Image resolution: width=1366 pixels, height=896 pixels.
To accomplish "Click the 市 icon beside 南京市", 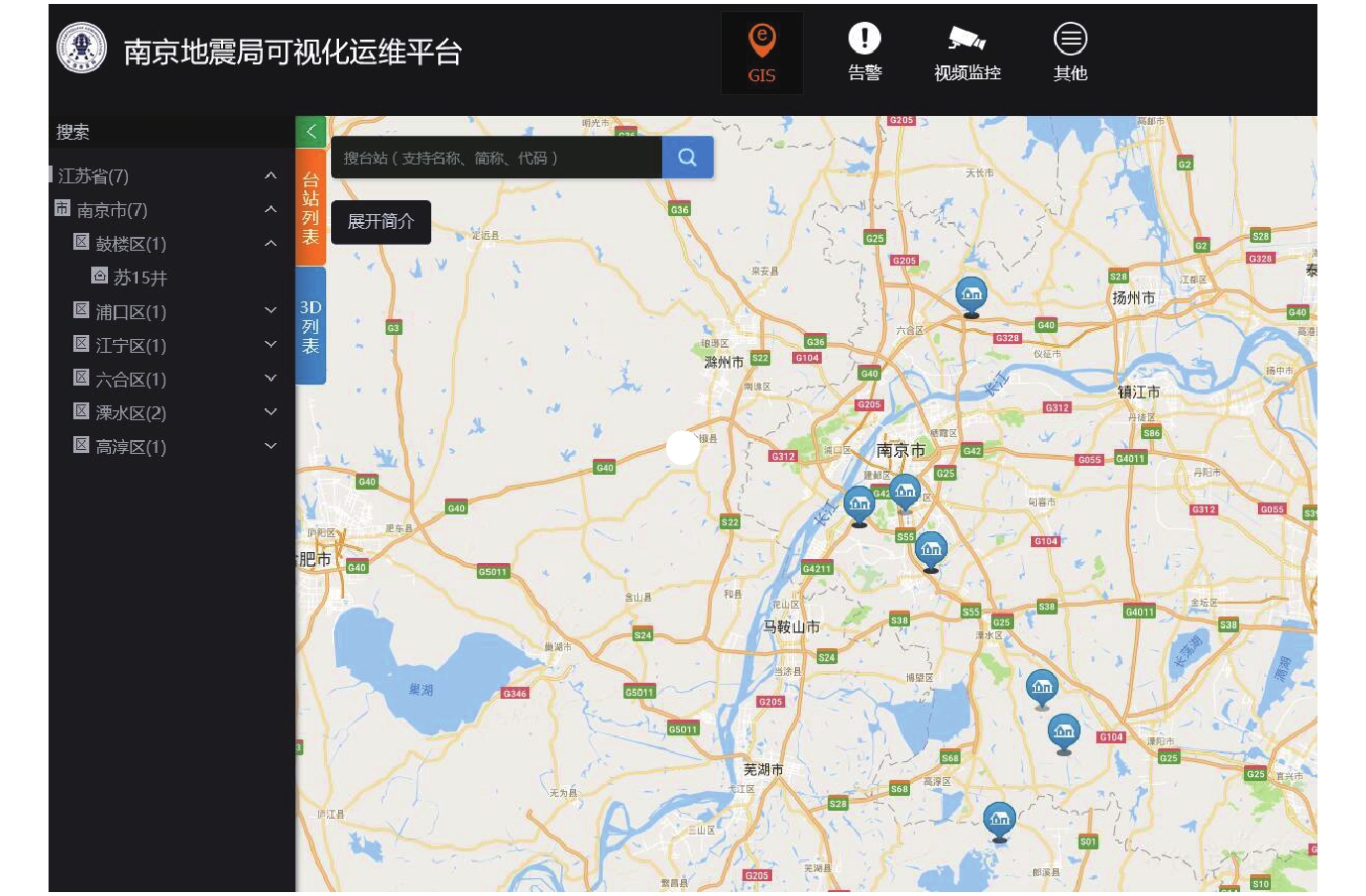I will 62,208.
